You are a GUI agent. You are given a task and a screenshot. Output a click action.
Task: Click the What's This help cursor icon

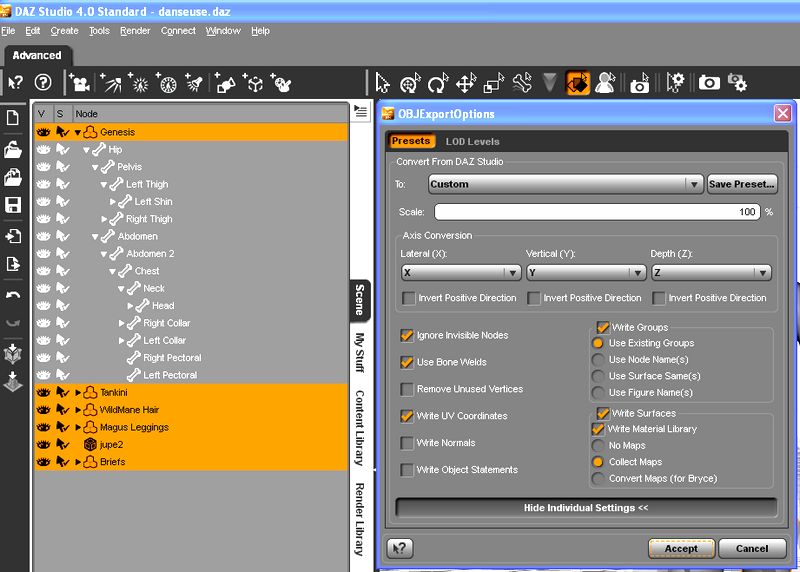[16, 82]
